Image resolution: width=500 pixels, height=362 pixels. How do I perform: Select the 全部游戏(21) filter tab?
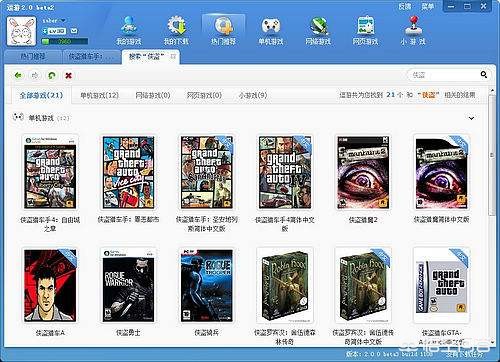(x=41, y=95)
